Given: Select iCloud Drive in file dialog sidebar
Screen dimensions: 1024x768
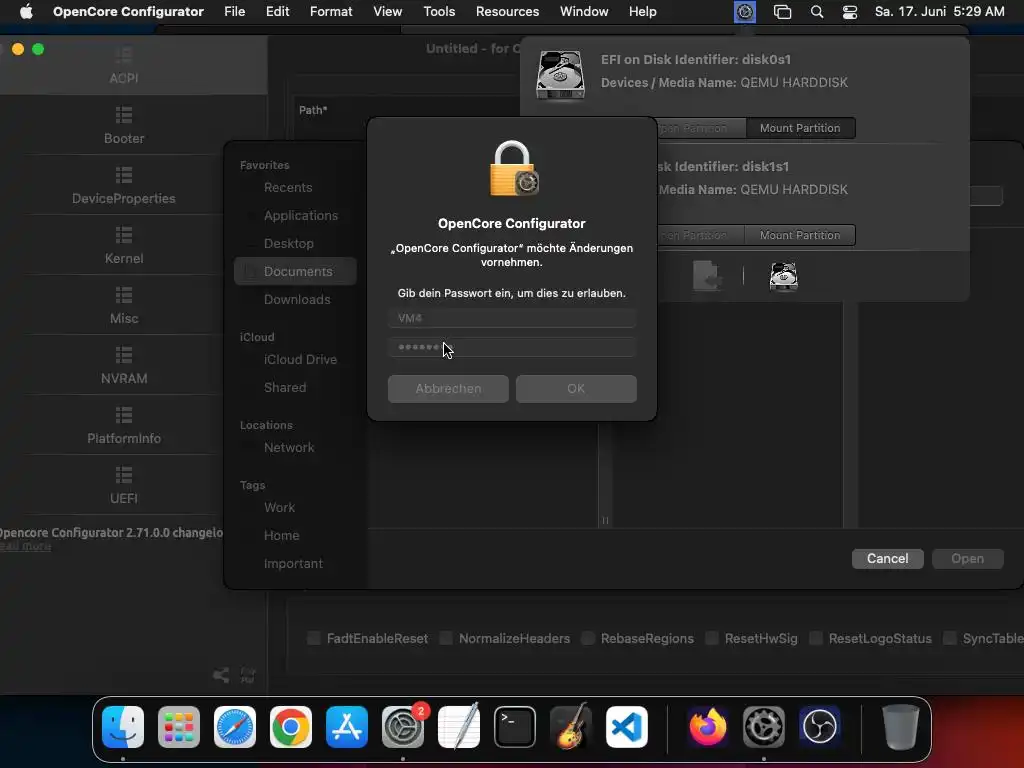Looking at the screenshot, I should point(295,359).
